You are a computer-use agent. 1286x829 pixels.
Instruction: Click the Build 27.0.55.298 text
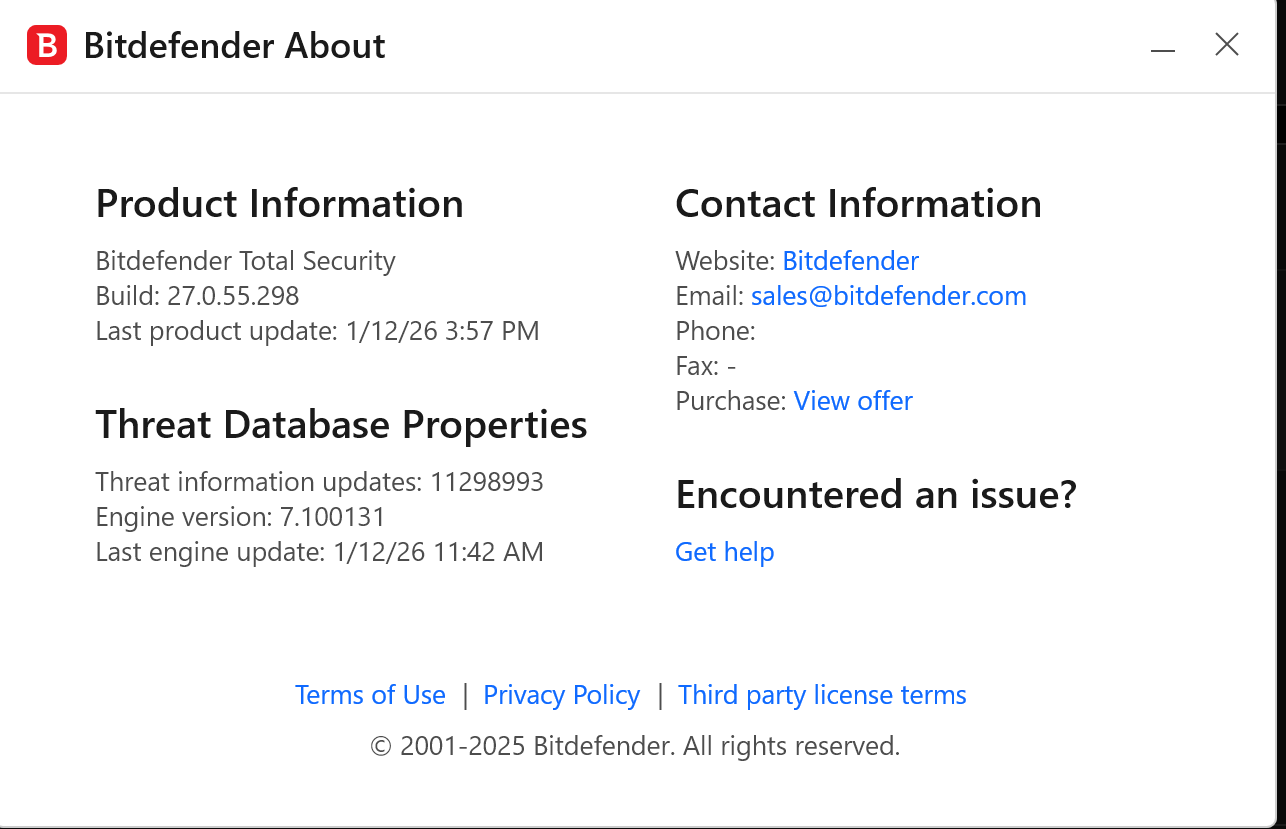click(197, 296)
